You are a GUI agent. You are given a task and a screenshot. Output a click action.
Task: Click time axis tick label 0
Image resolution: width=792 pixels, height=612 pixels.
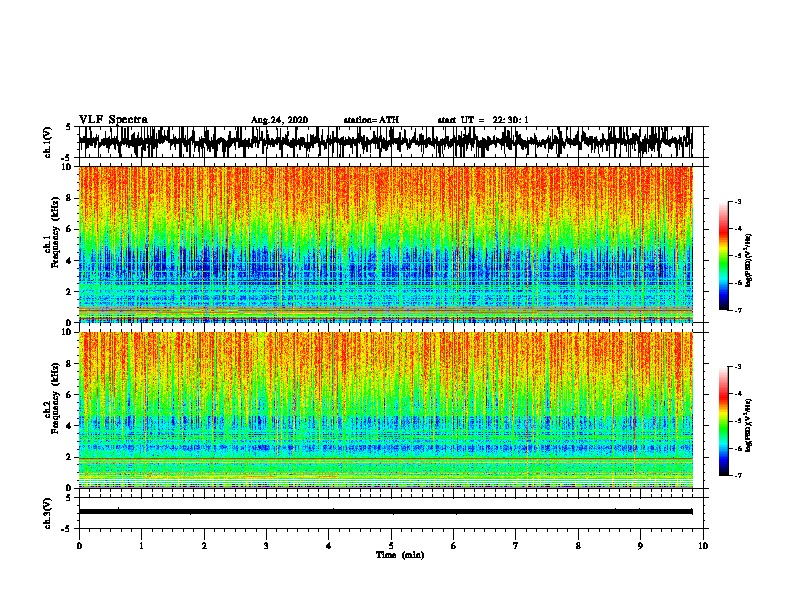pos(79,546)
